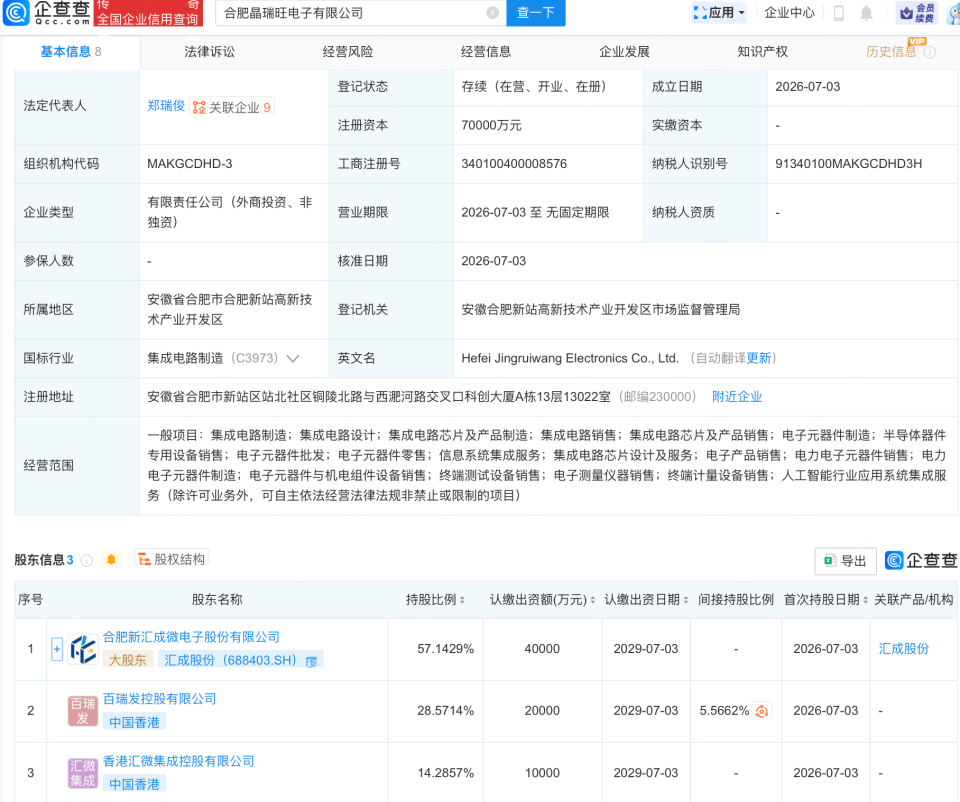960x802 pixels.
Task: Click the 合肥新汇成微电子 company logo
Action: pyautogui.click(x=83, y=649)
